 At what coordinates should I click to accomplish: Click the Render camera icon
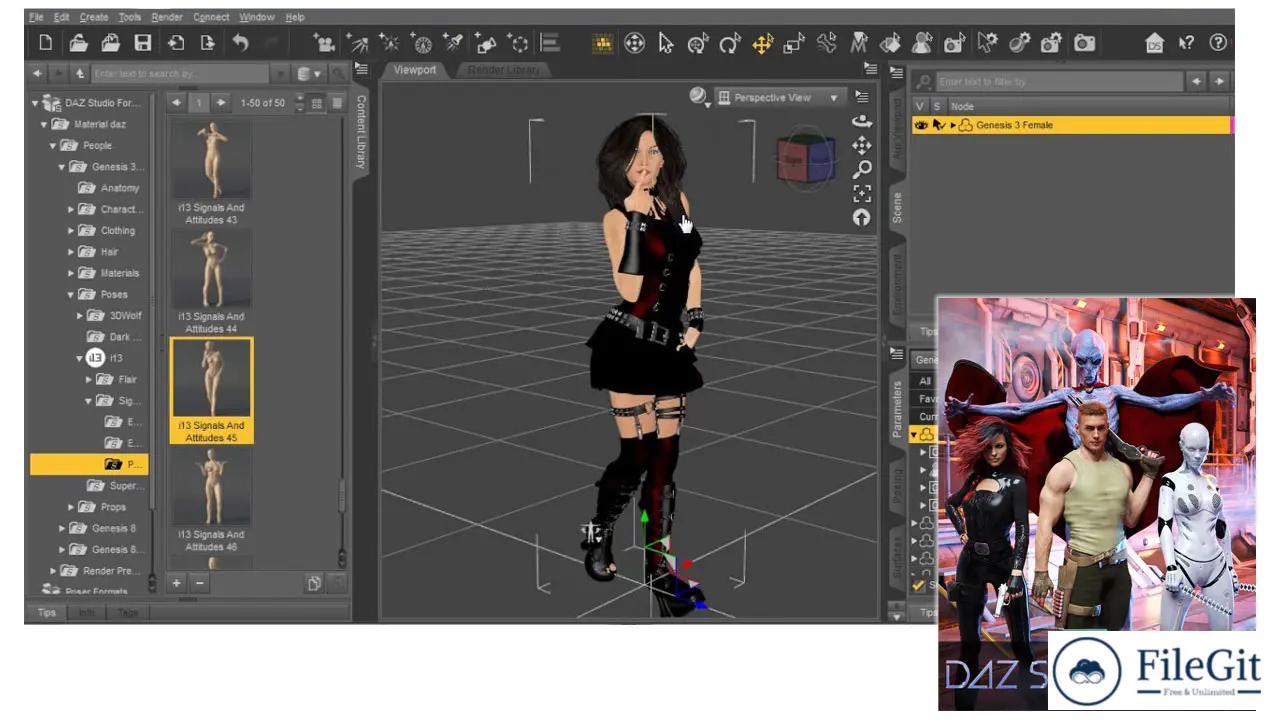(1084, 43)
